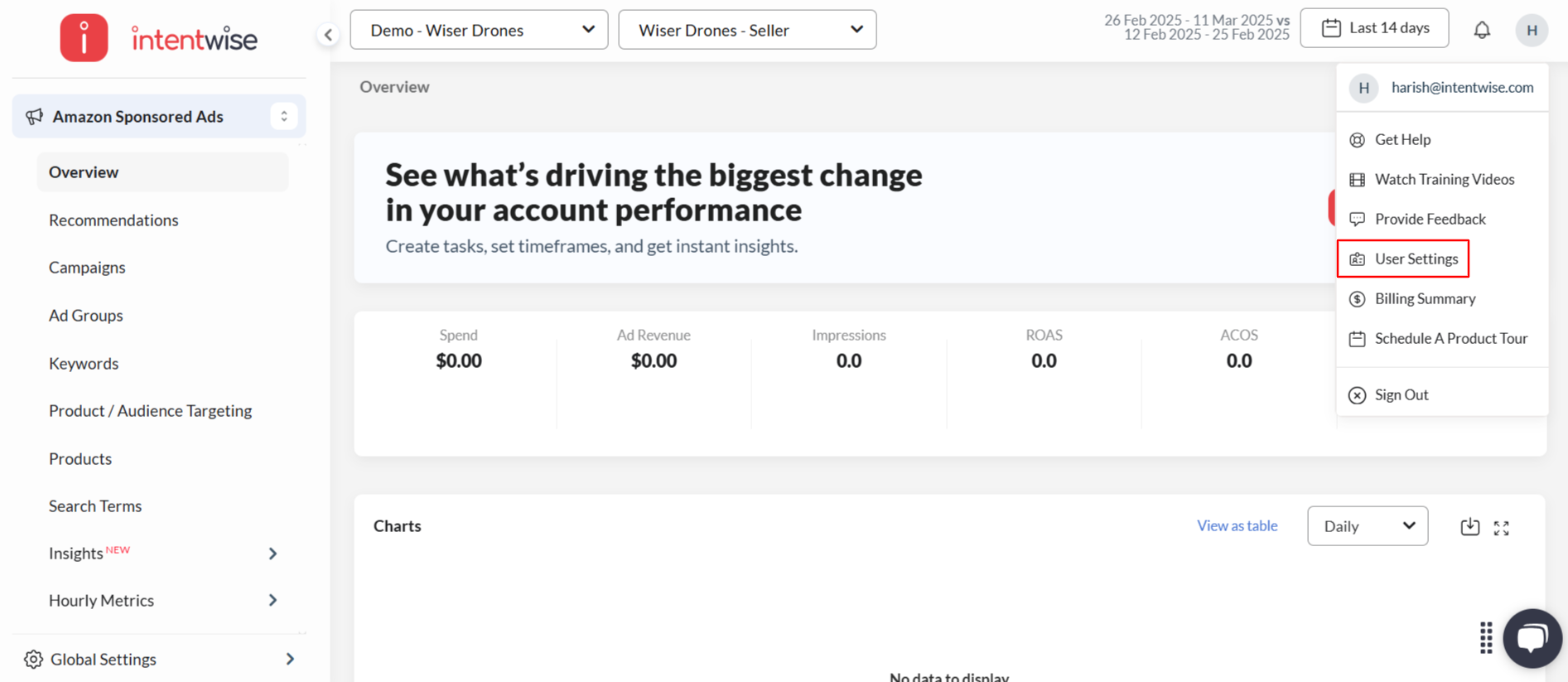Image resolution: width=1568 pixels, height=682 pixels.
Task: Open the Last 14 days date picker
Action: pyautogui.click(x=1374, y=28)
